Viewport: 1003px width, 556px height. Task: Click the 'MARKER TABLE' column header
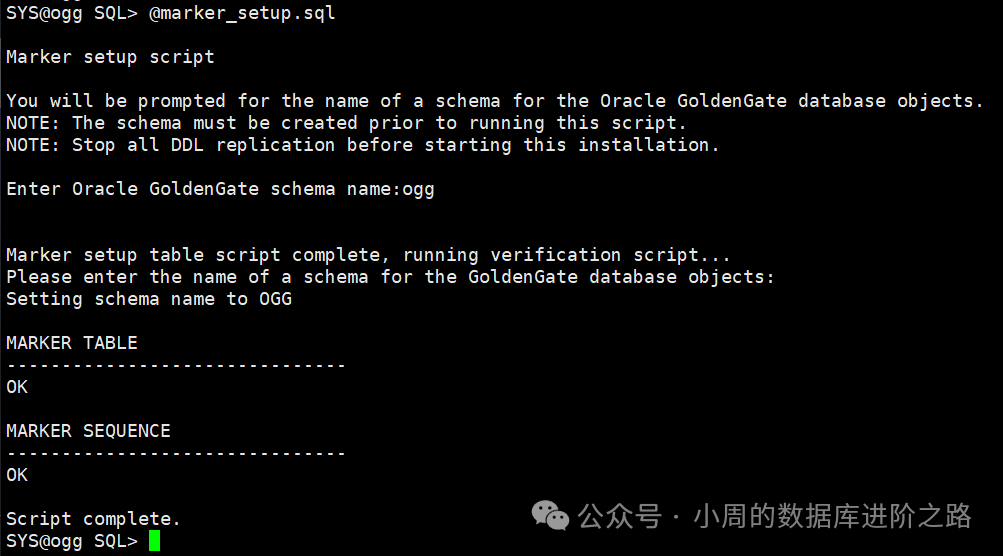72,343
